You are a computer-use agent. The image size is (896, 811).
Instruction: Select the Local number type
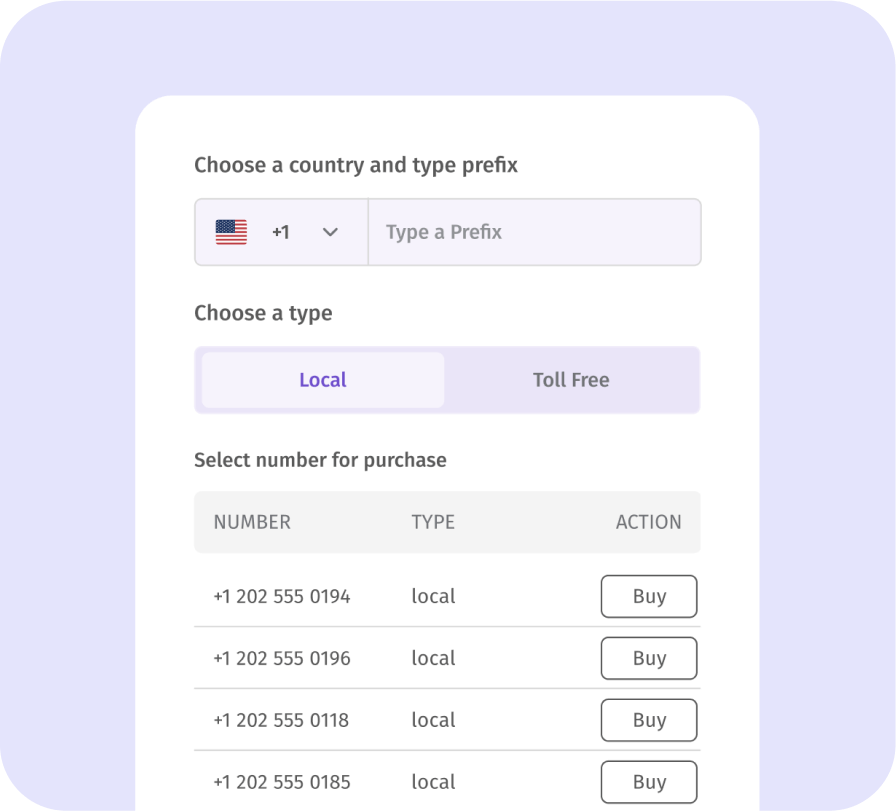pyautogui.click(x=323, y=380)
